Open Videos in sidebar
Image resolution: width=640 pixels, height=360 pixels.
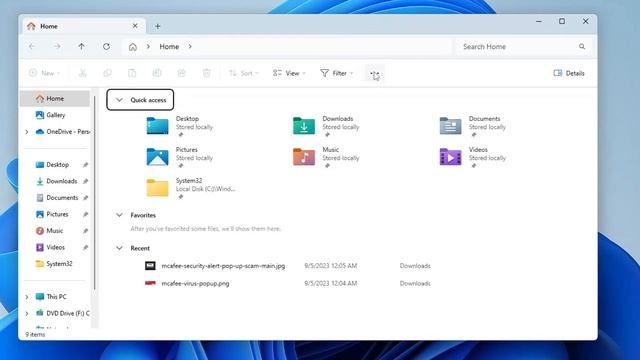[56, 247]
